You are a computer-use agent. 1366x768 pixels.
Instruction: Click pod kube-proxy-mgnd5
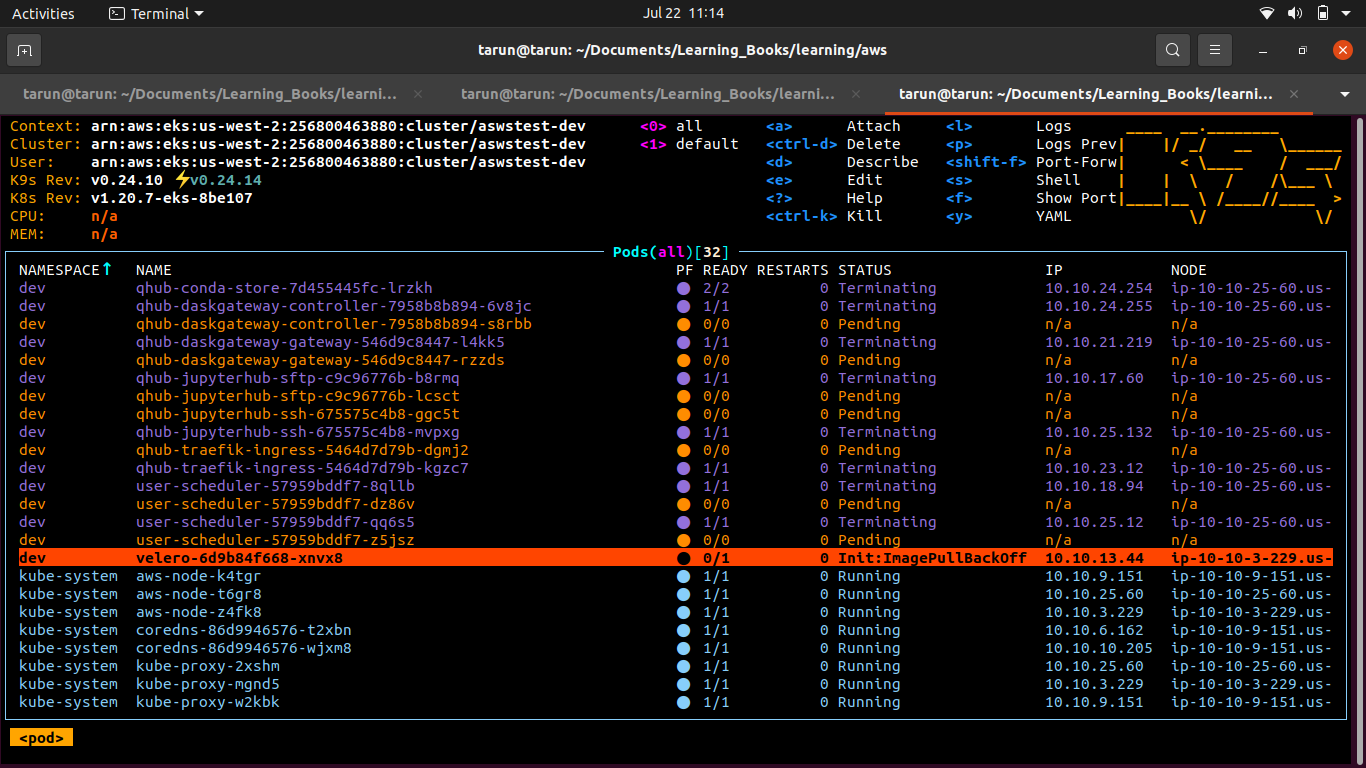click(x=208, y=684)
